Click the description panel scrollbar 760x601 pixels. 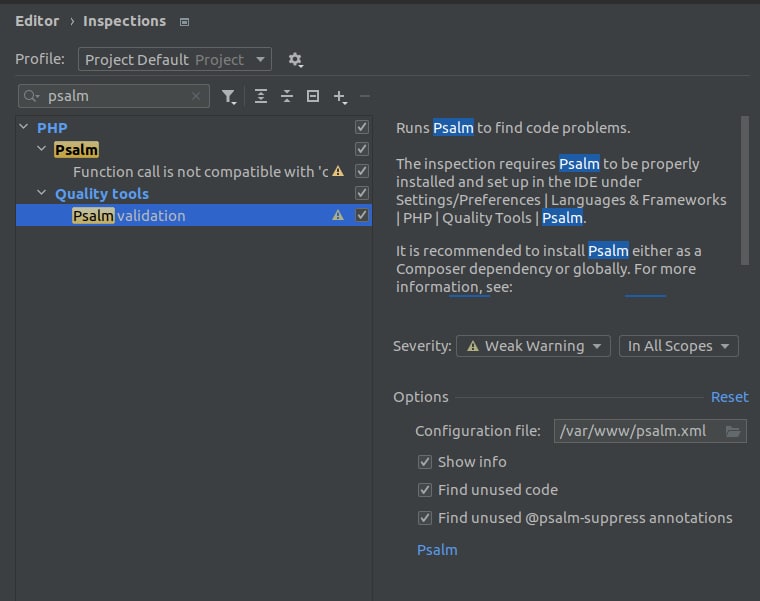click(745, 190)
